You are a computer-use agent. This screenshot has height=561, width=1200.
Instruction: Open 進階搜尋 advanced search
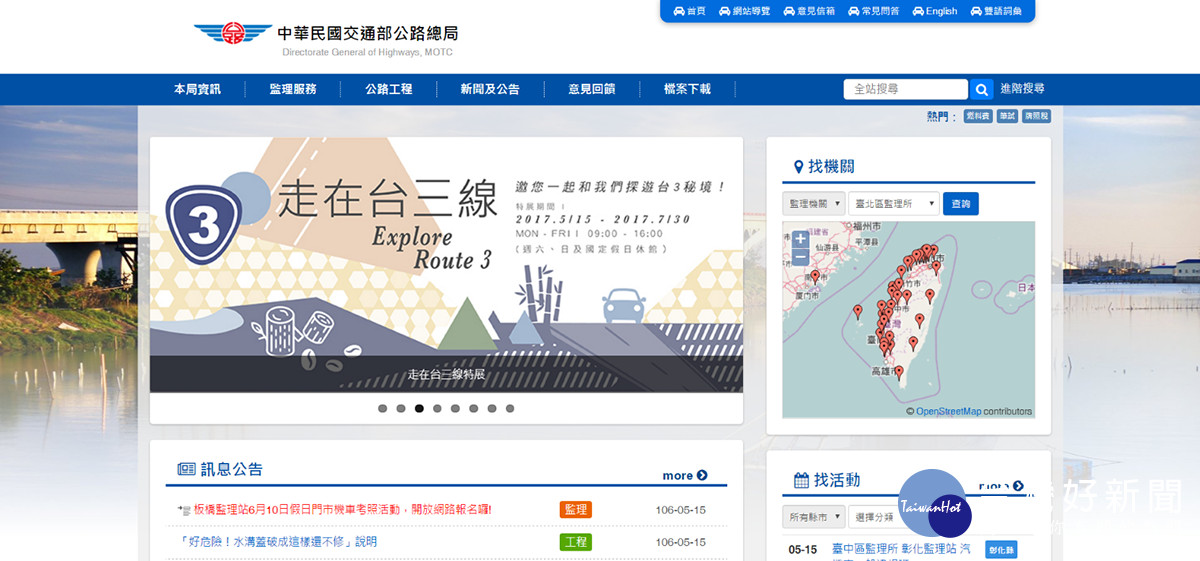point(1022,89)
